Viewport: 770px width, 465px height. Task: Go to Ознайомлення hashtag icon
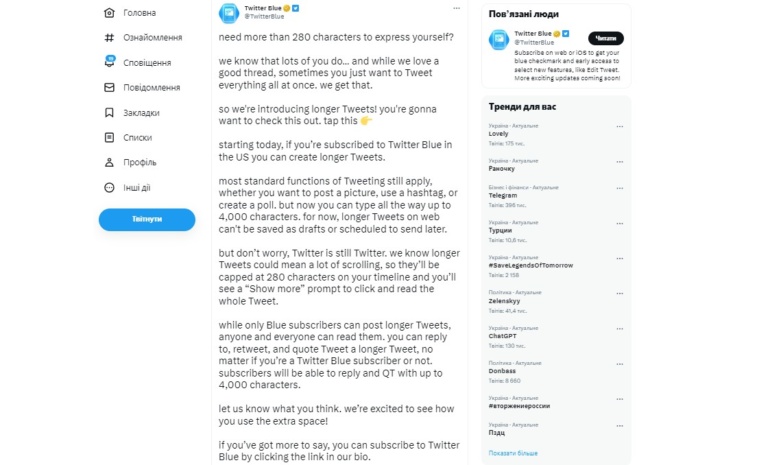coord(109,37)
